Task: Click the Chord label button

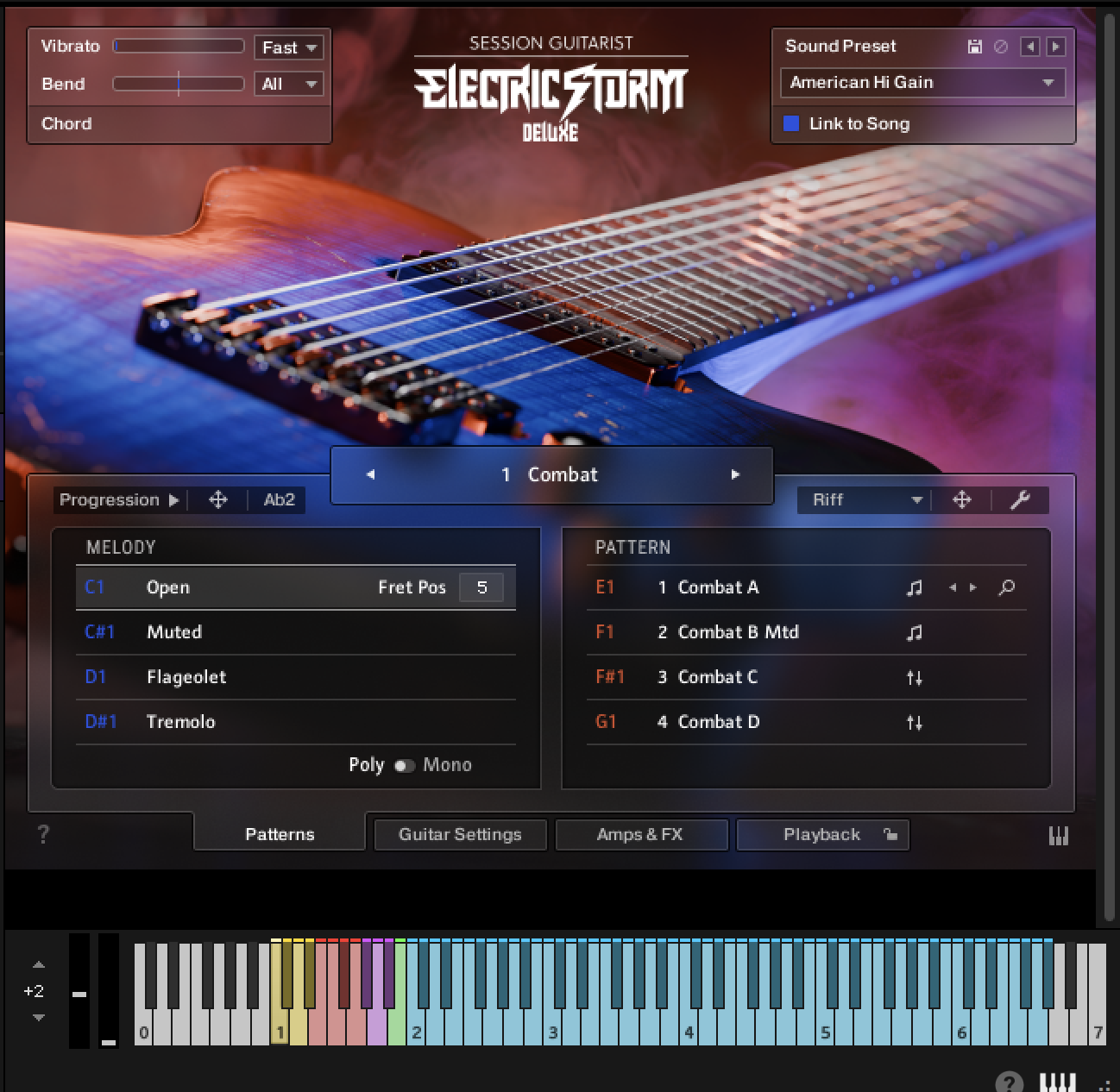Action: click(66, 123)
